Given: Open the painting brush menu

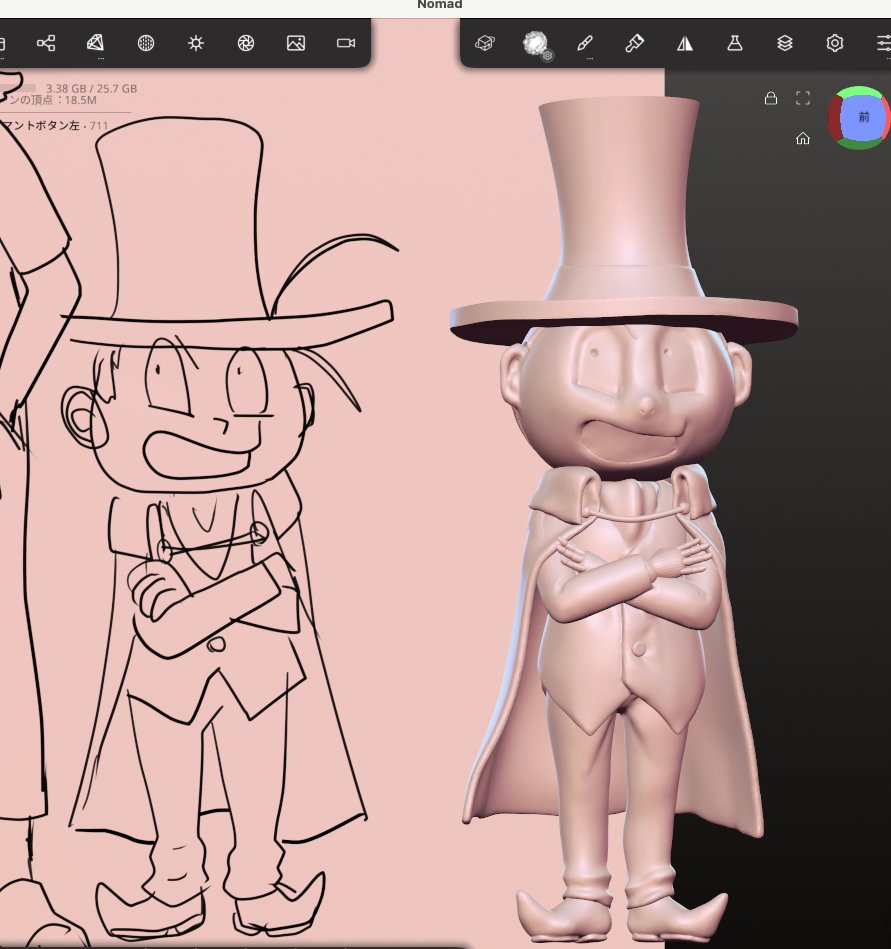Looking at the screenshot, I should point(585,43).
